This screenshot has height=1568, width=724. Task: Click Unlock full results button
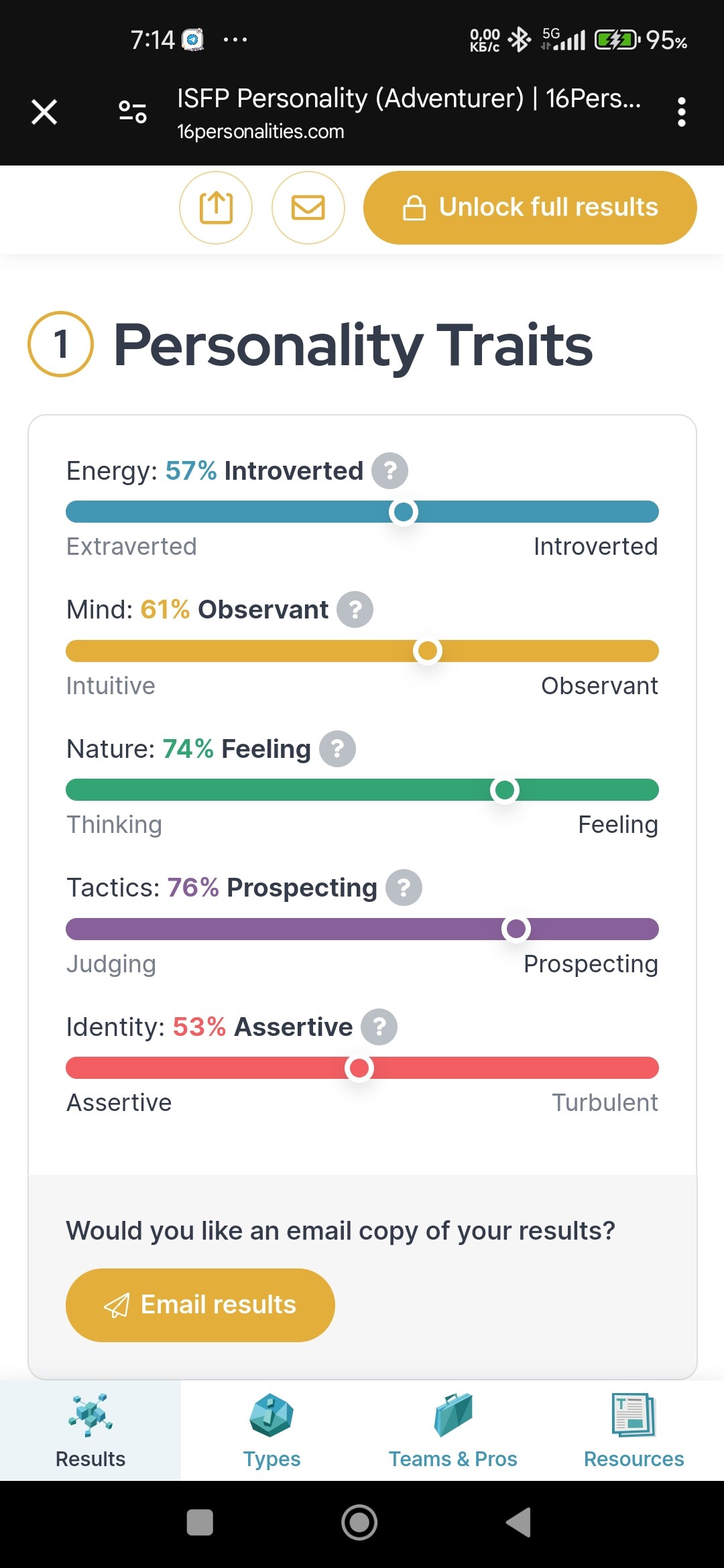(530, 208)
